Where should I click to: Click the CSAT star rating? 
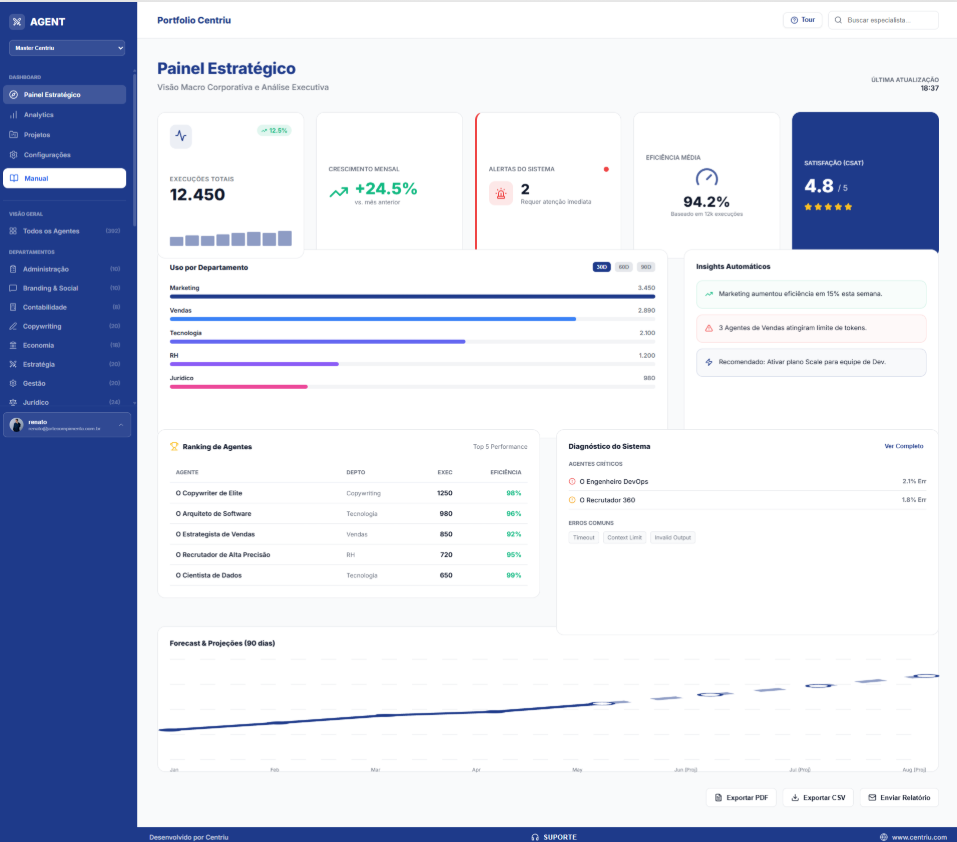click(x=828, y=207)
